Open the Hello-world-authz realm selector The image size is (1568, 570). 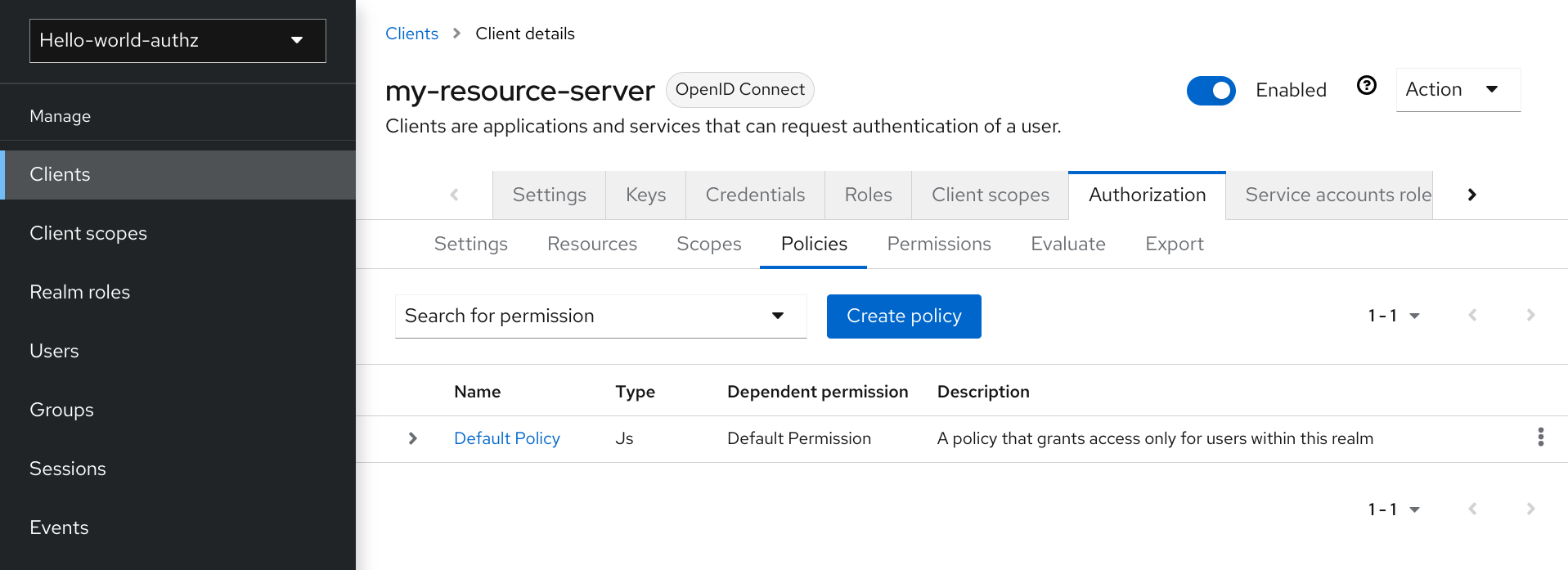pos(177,40)
